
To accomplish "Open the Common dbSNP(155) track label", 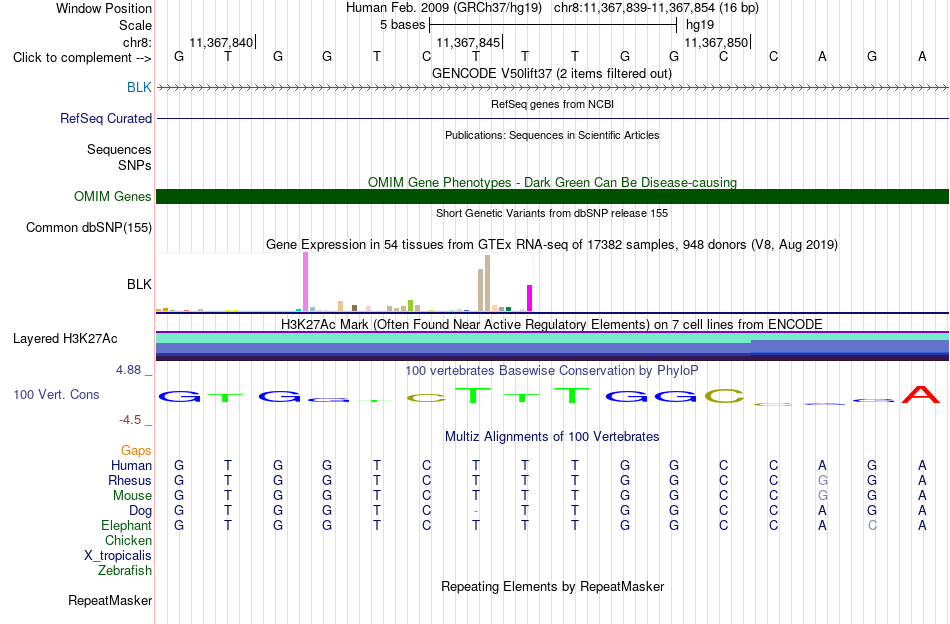I will 89,228.
